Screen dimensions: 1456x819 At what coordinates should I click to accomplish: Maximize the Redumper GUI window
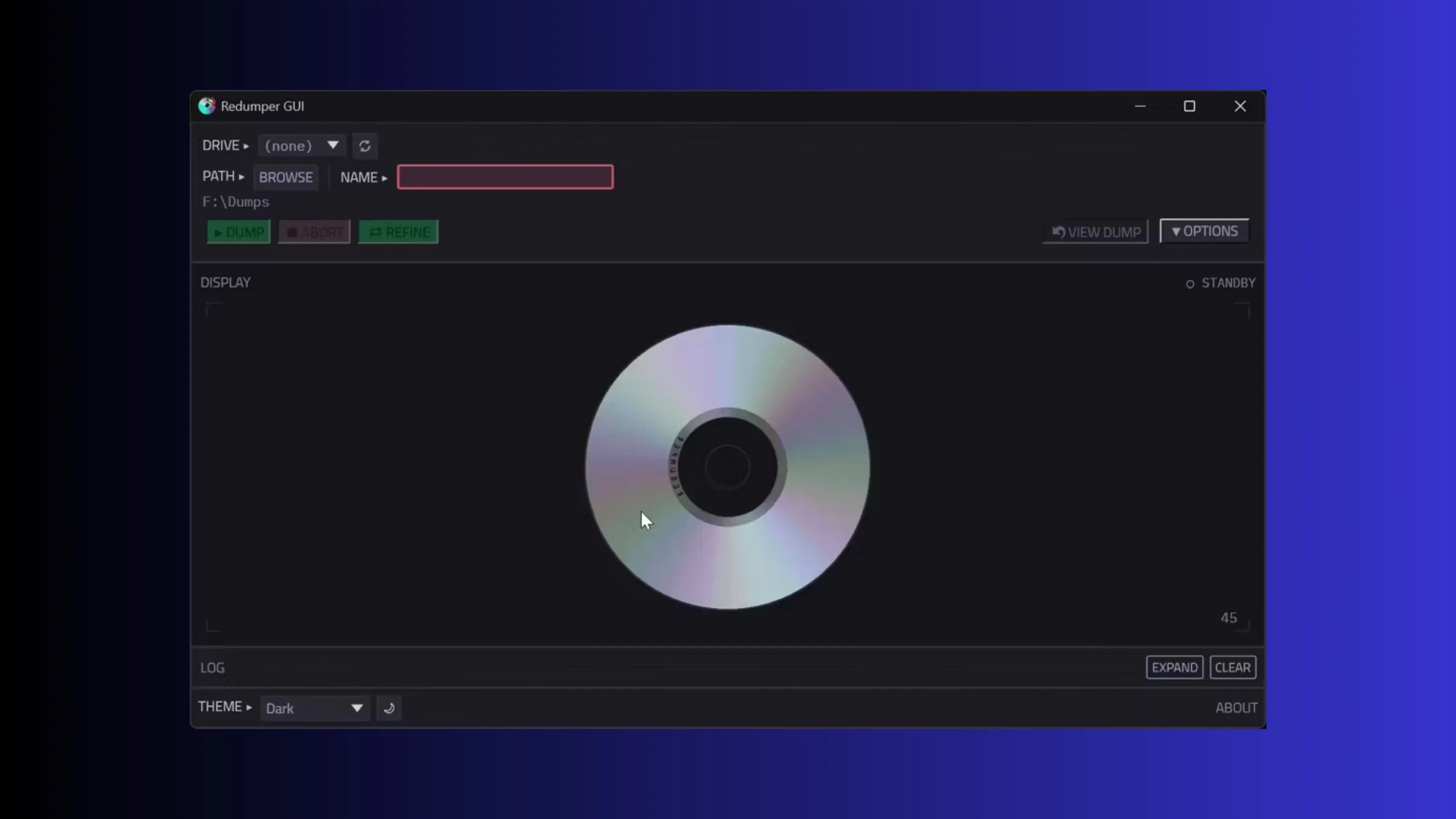coord(1189,106)
